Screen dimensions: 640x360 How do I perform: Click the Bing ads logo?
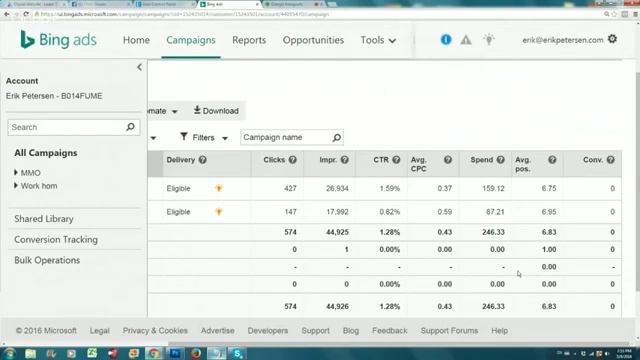coord(58,40)
